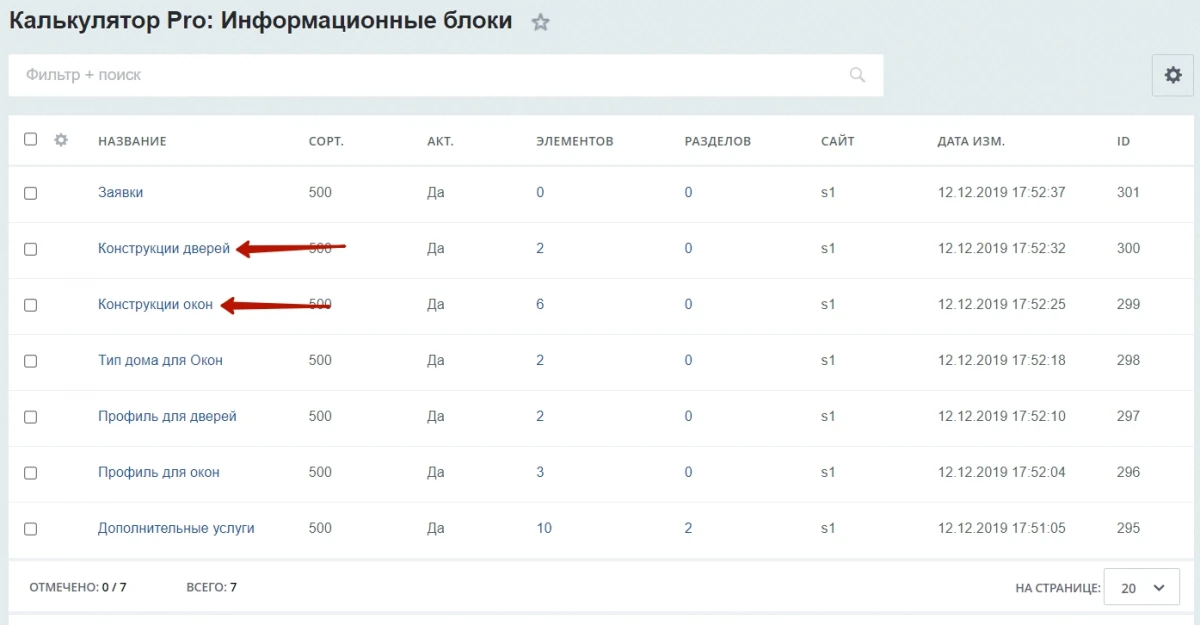Open the Тип дома для Окон link
The image size is (1200, 625).
click(160, 360)
